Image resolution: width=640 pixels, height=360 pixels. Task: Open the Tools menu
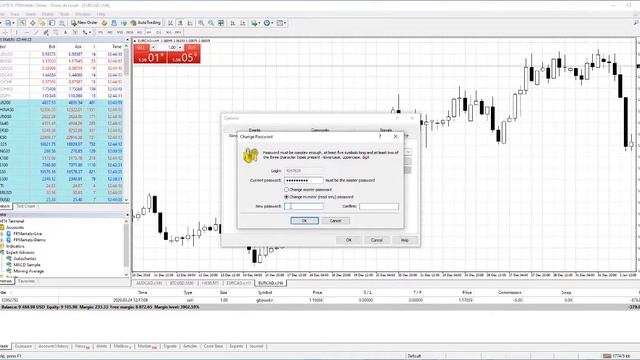(64, 14)
